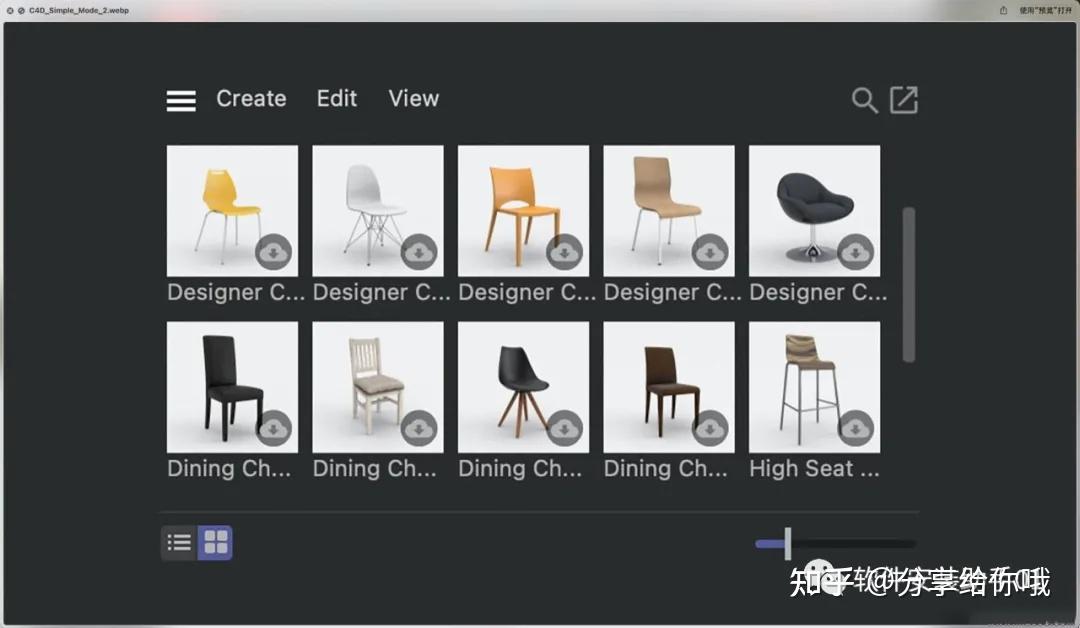Screen dimensions: 1080x628
Task: Open the Create menu
Action: [250, 98]
